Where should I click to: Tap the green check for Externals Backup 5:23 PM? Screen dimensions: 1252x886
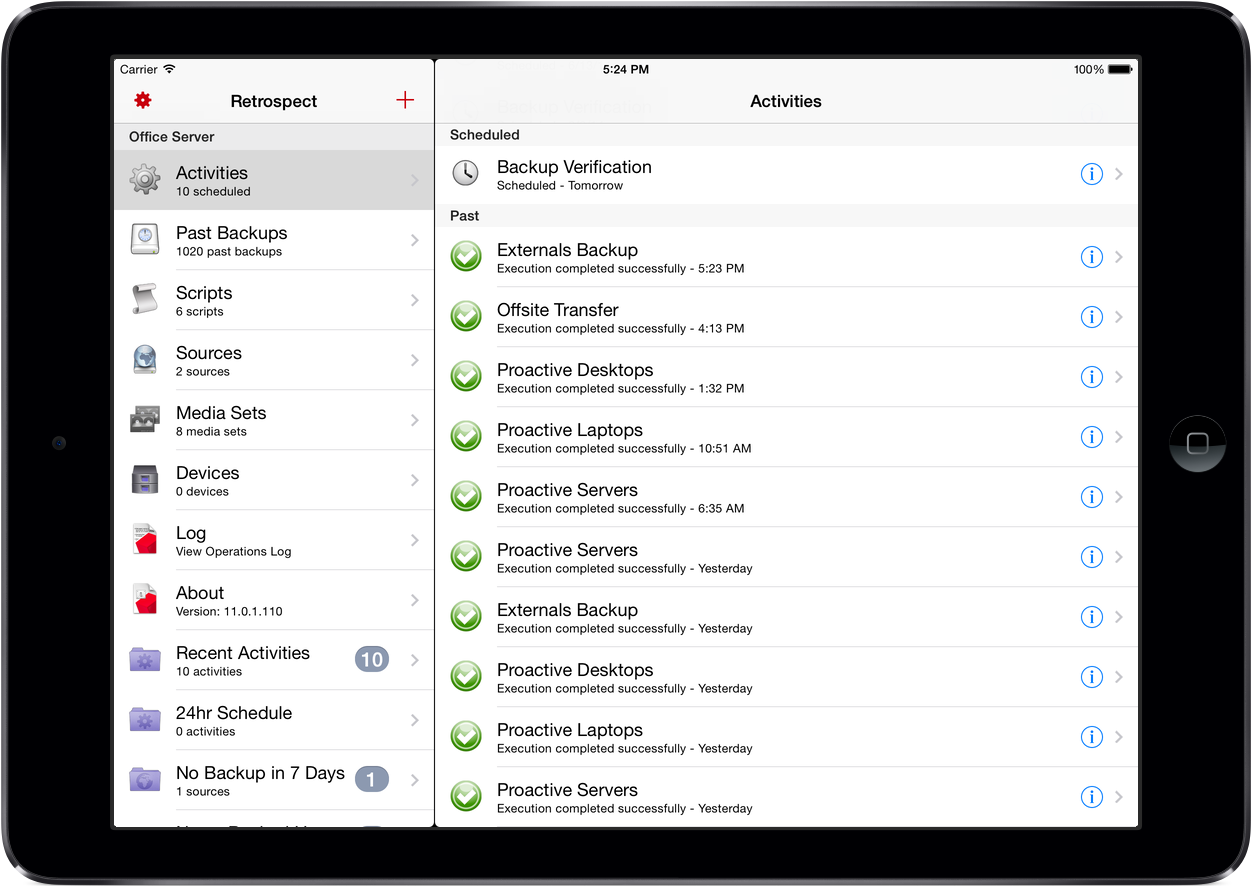click(466, 257)
